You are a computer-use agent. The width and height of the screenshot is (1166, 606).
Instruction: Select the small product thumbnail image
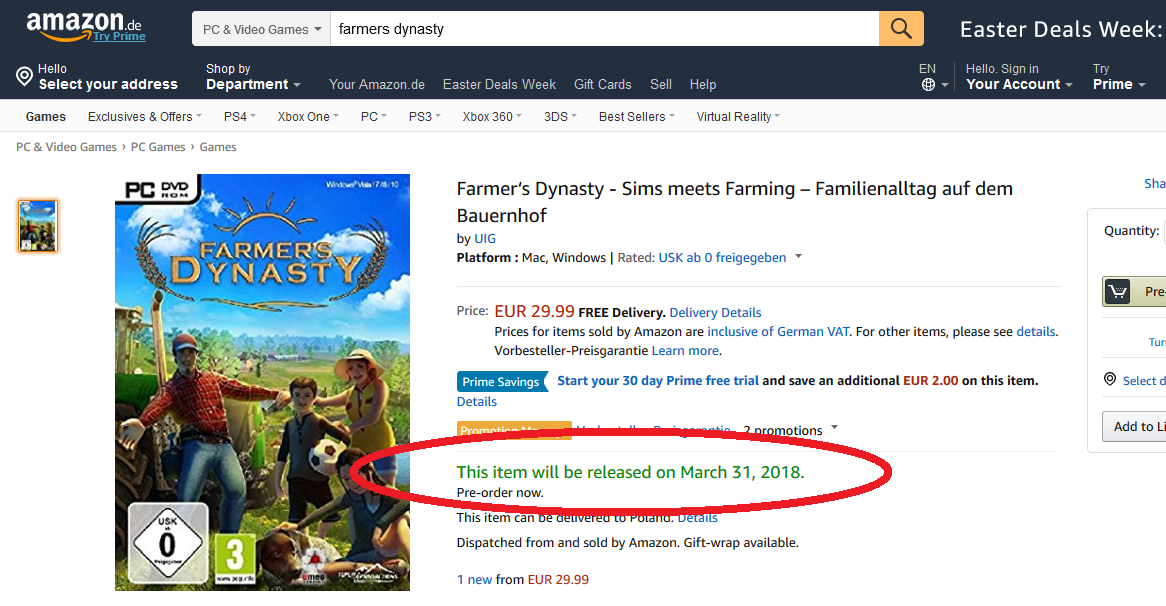37,226
